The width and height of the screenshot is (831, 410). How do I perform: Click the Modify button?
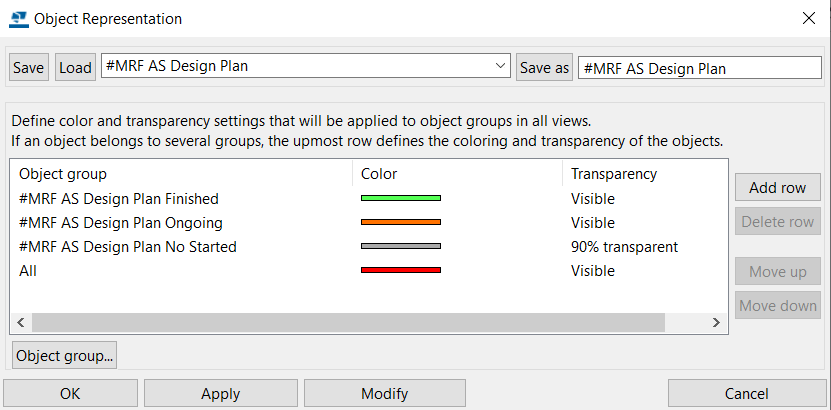[385, 394]
